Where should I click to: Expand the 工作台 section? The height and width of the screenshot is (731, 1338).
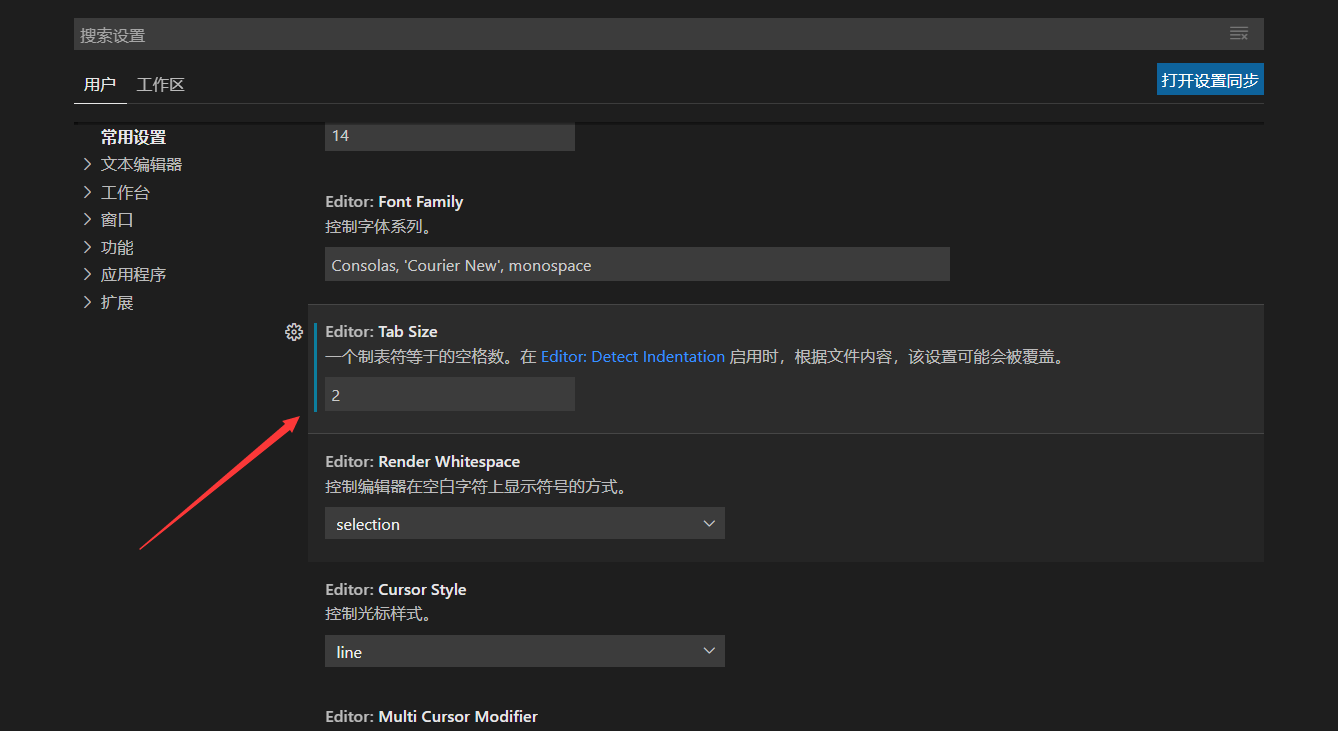[125, 191]
